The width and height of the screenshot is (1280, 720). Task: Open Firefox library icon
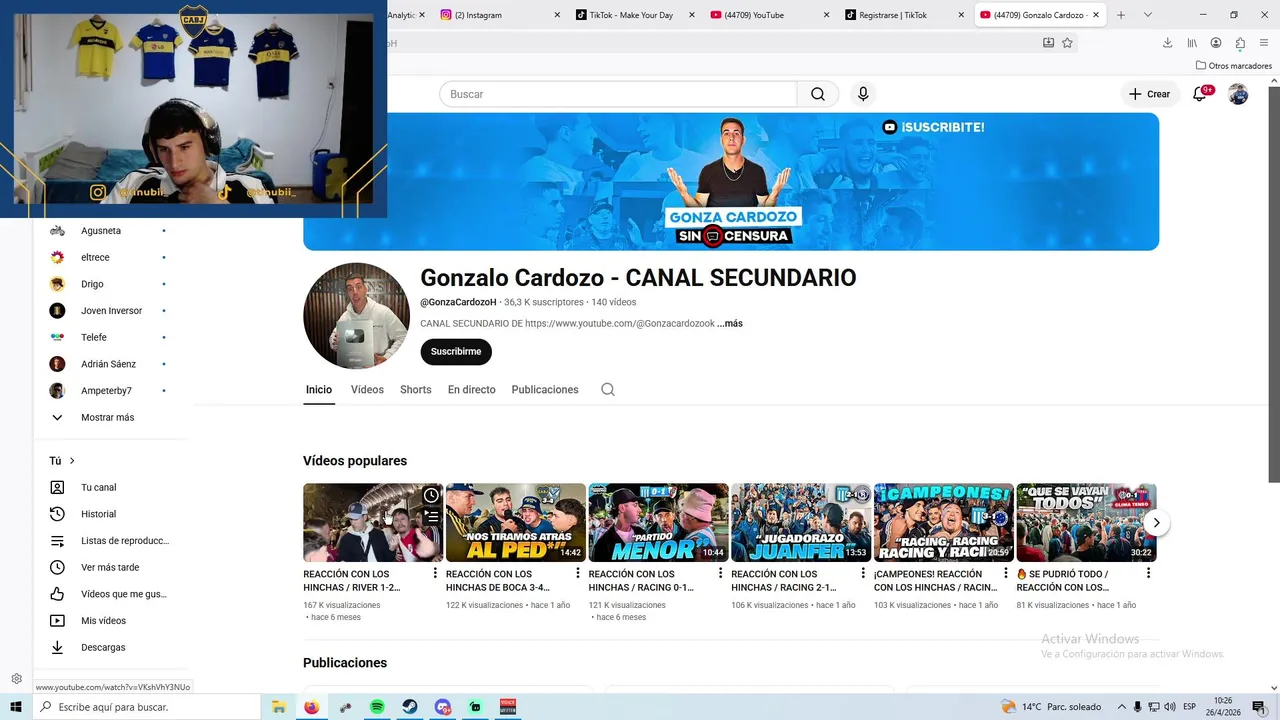point(1192,43)
